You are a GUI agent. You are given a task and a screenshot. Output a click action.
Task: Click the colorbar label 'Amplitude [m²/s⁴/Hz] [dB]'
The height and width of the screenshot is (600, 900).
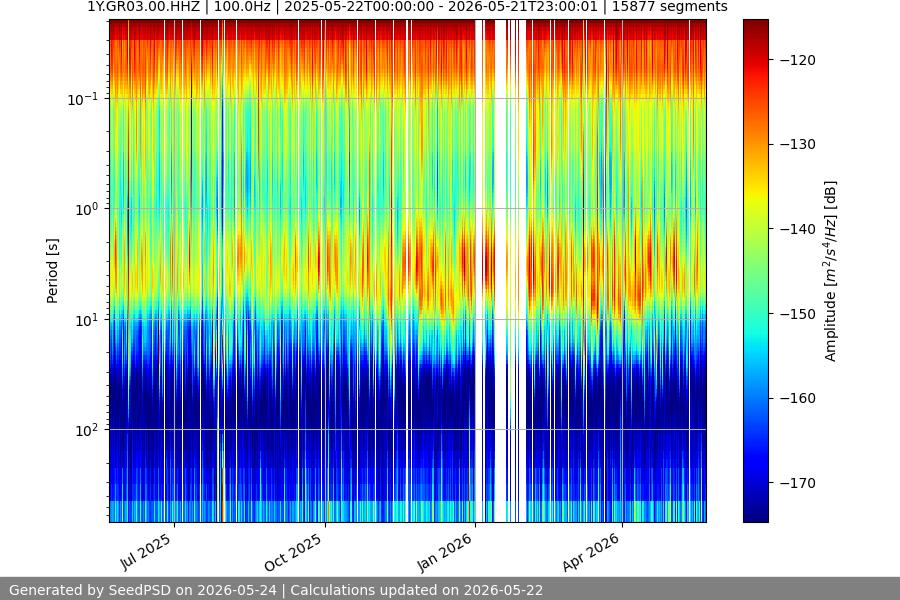point(831,271)
